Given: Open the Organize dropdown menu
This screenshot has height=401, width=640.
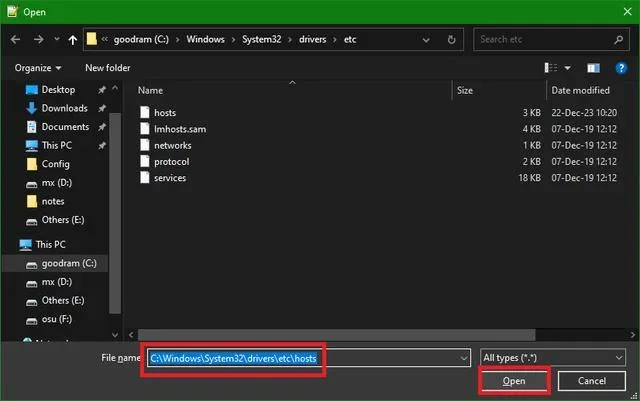Looking at the screenshot, I should coord(38,68).
